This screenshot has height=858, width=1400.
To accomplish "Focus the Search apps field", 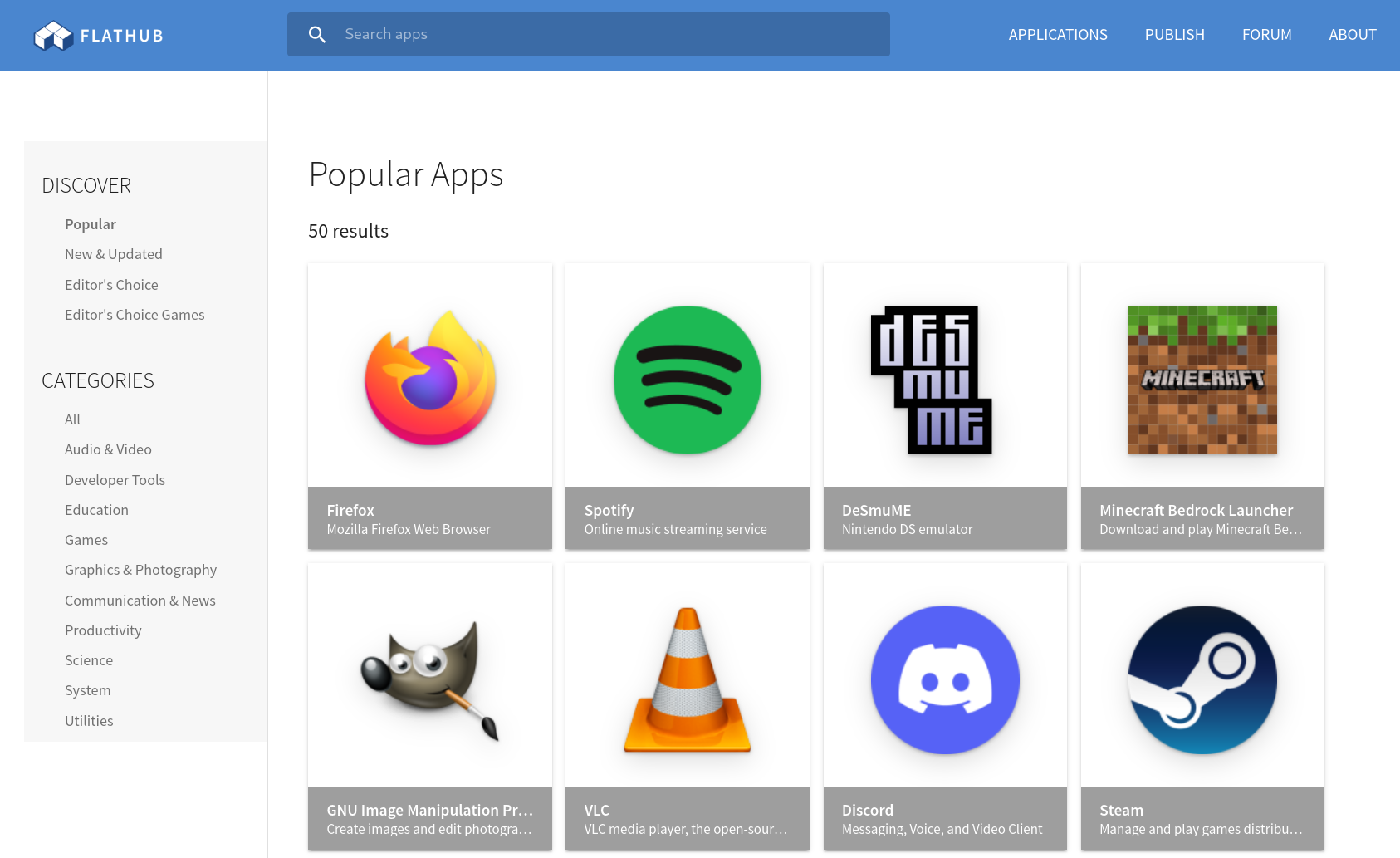I will coord(589,34).
